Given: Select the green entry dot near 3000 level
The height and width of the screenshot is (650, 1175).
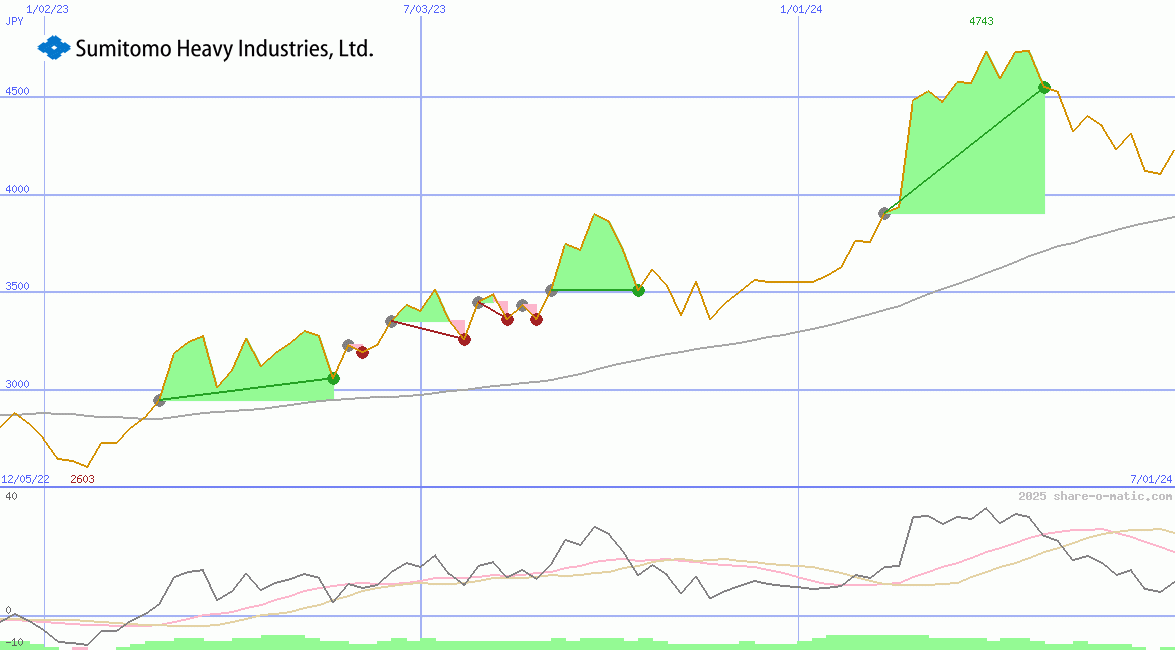Looking at the screenshot, I should [333, 379].
